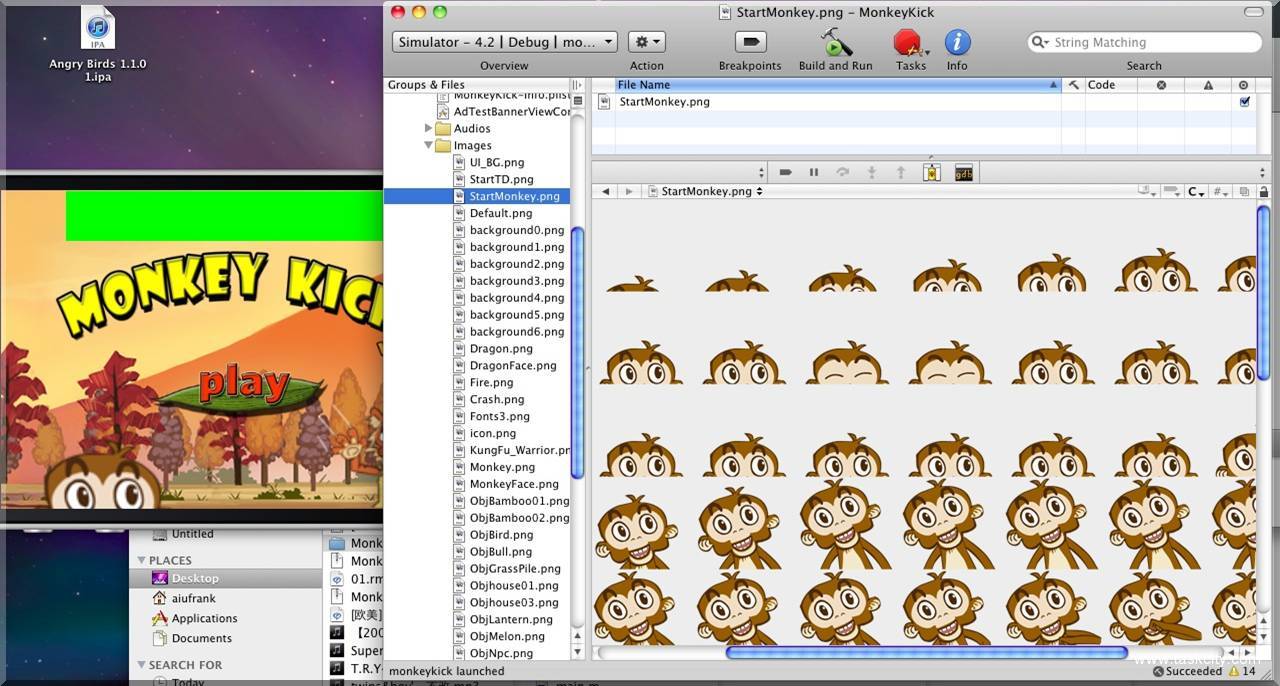Select background0.png

tap(517, 230)
